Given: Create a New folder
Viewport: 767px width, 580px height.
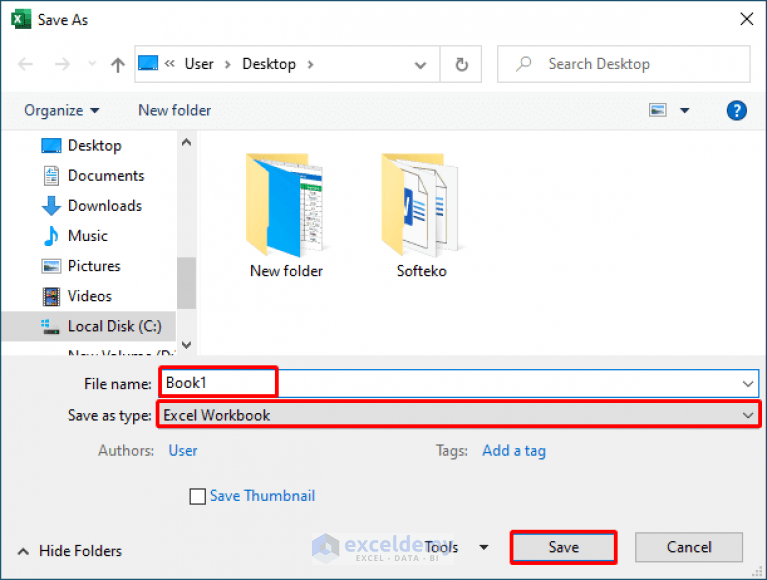Looking at the screenshot, I should pos(175,111).
